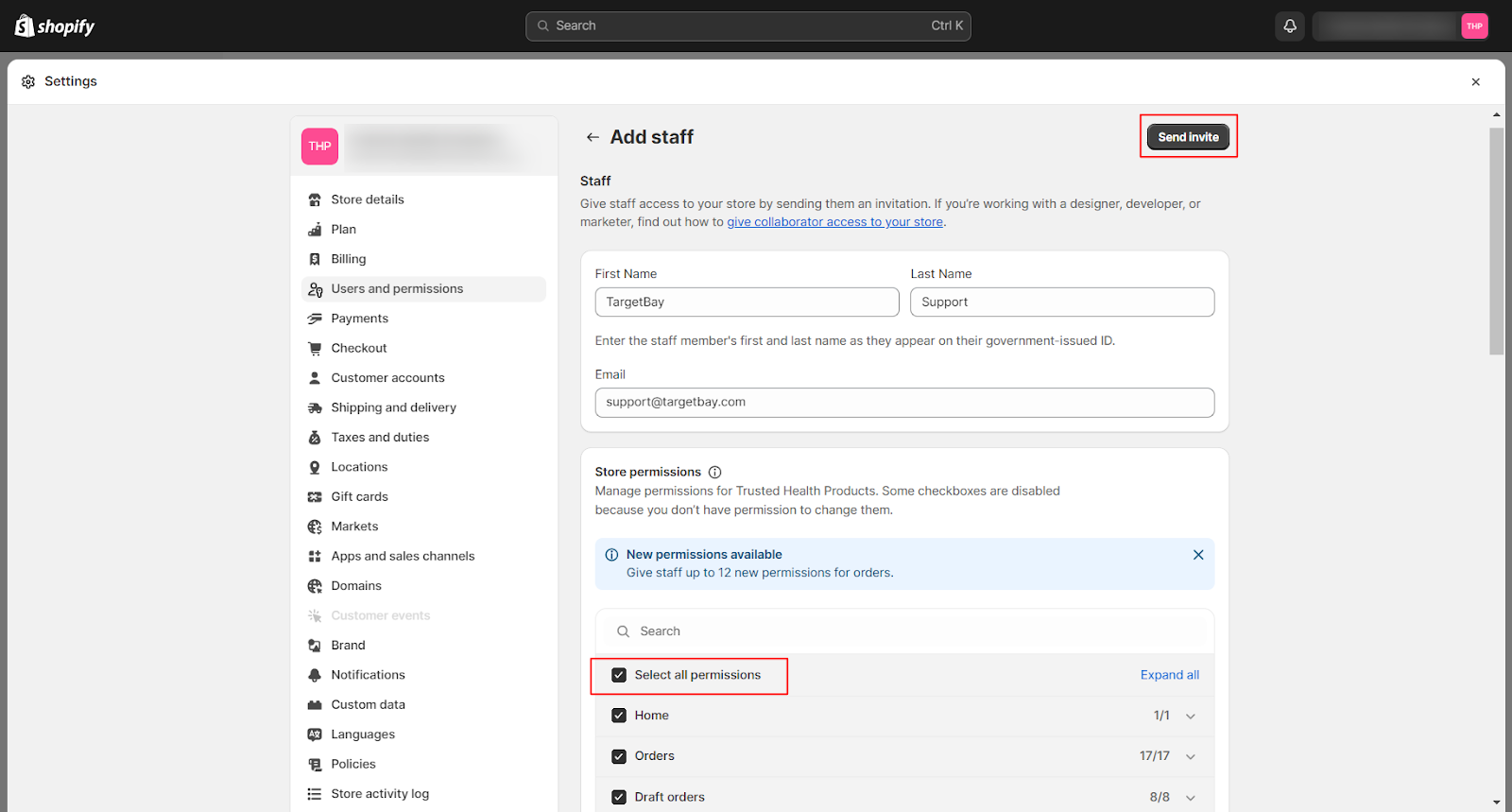
Task: Expand the Orders permissions chevron
Action: pyautogui.click(x=1191, y=756)
